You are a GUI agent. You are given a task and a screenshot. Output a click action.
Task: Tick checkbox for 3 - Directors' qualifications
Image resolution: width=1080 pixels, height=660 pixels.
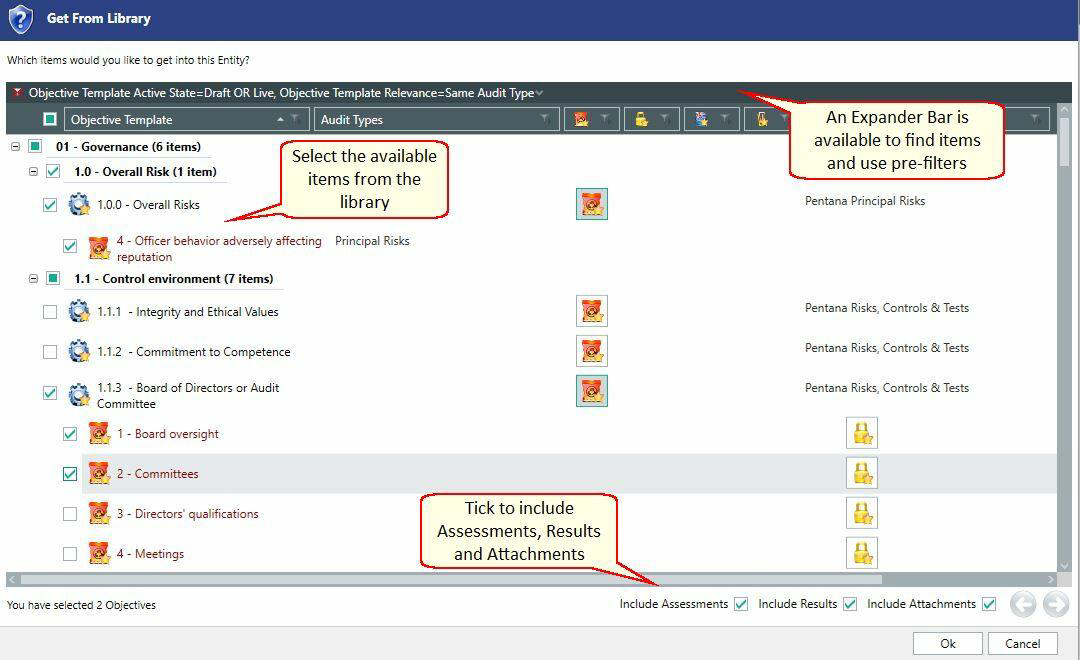pos(70,514)
